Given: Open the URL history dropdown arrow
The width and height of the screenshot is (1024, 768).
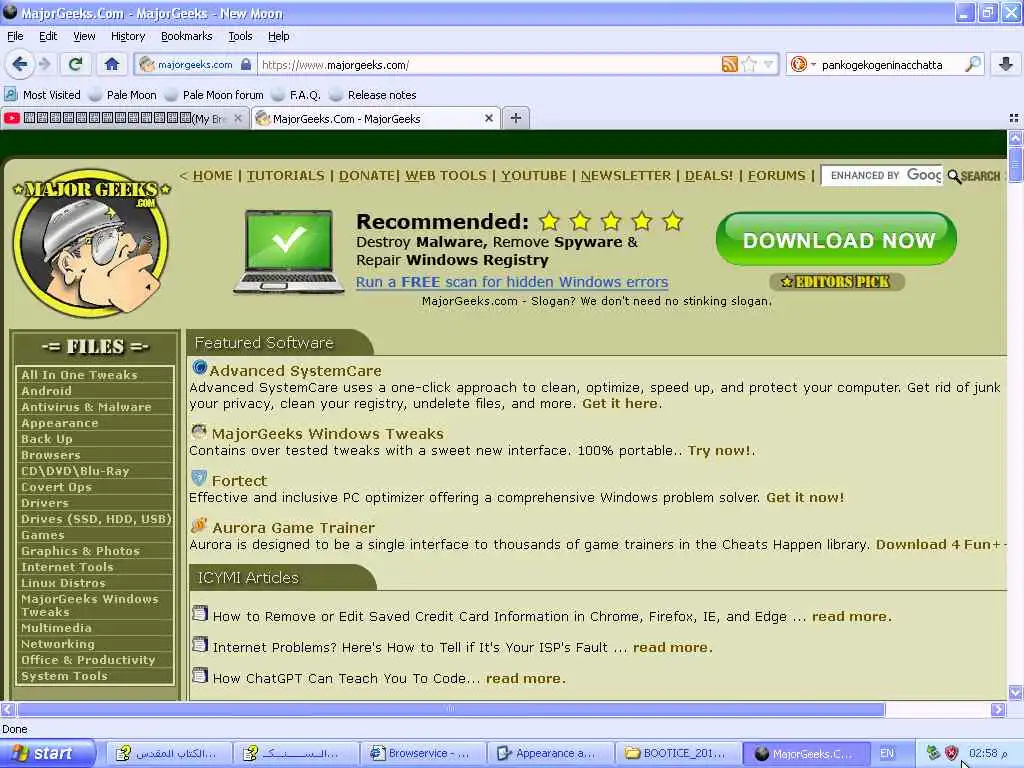Looking at the screenshot, I should [x=769, y=64].
